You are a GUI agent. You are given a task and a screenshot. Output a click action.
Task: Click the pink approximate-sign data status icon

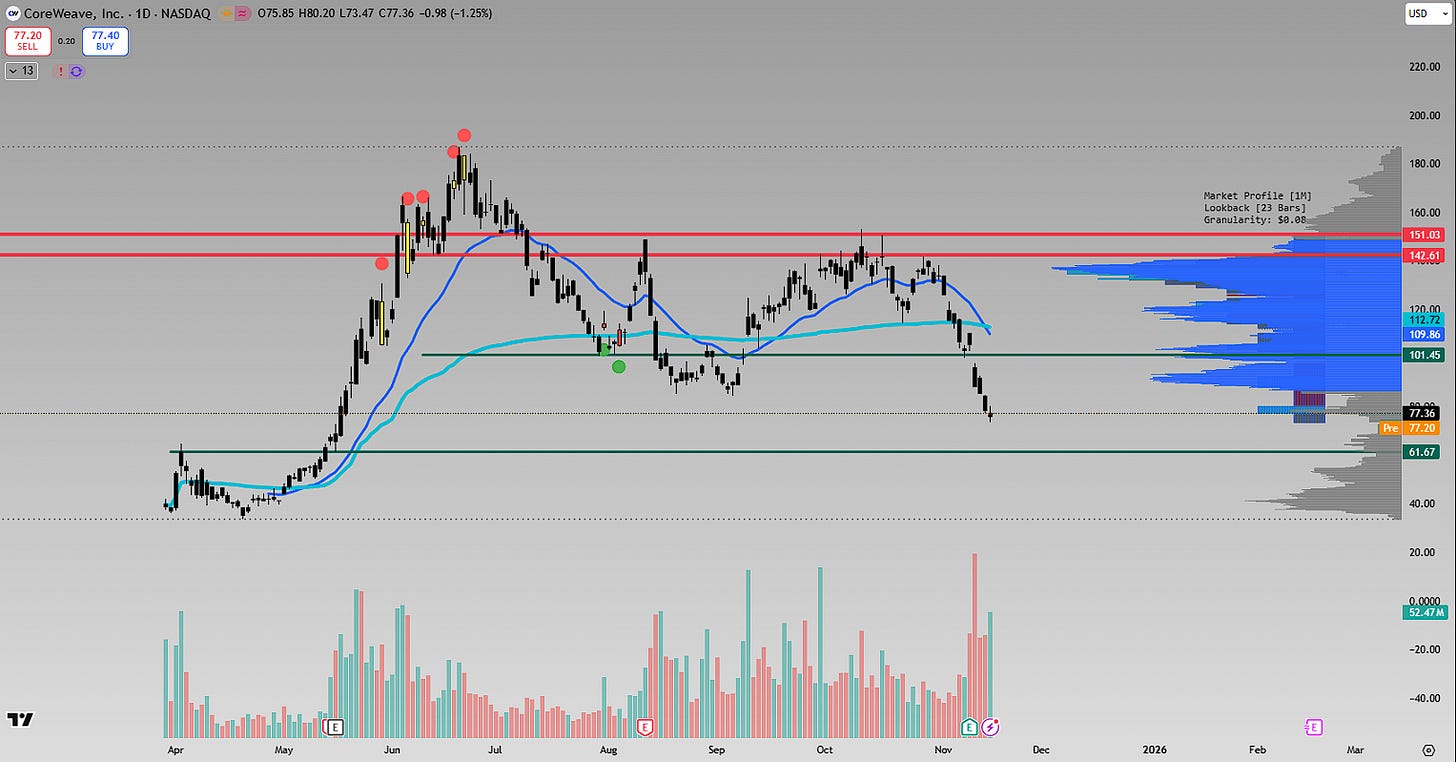coord(241,14)
